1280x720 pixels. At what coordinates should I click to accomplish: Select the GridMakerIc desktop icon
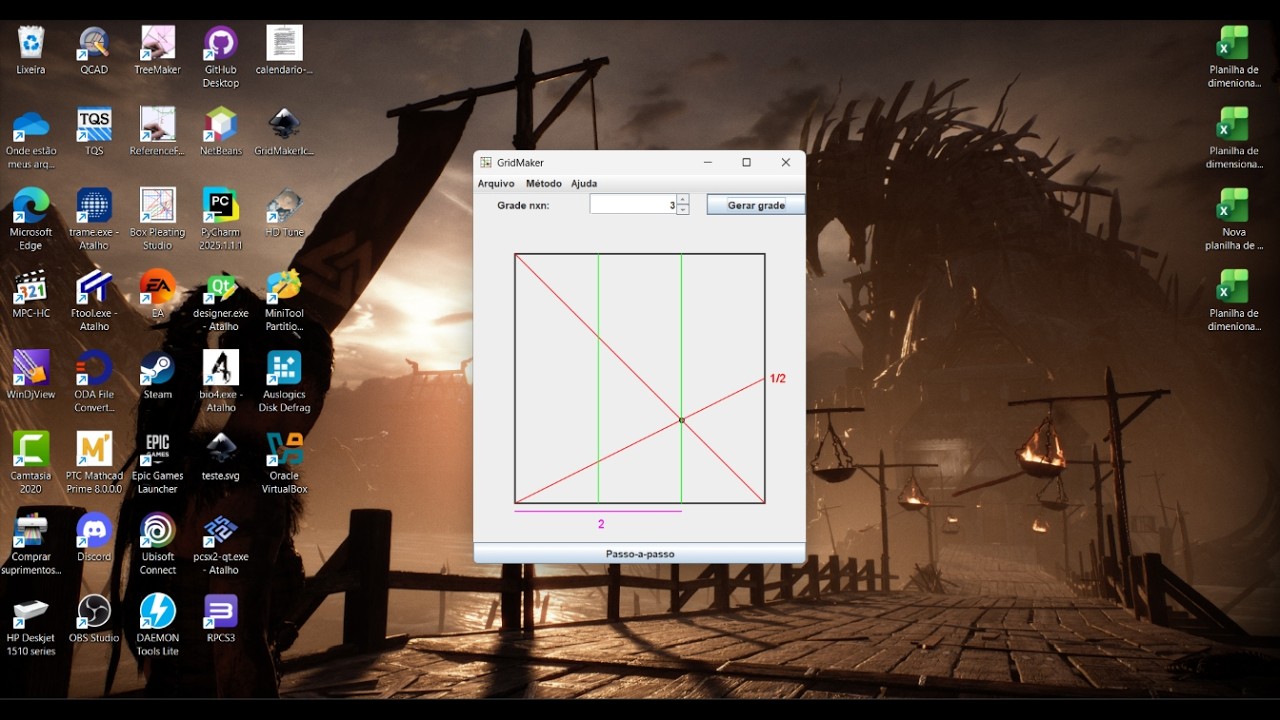click(x=284, y=131)
